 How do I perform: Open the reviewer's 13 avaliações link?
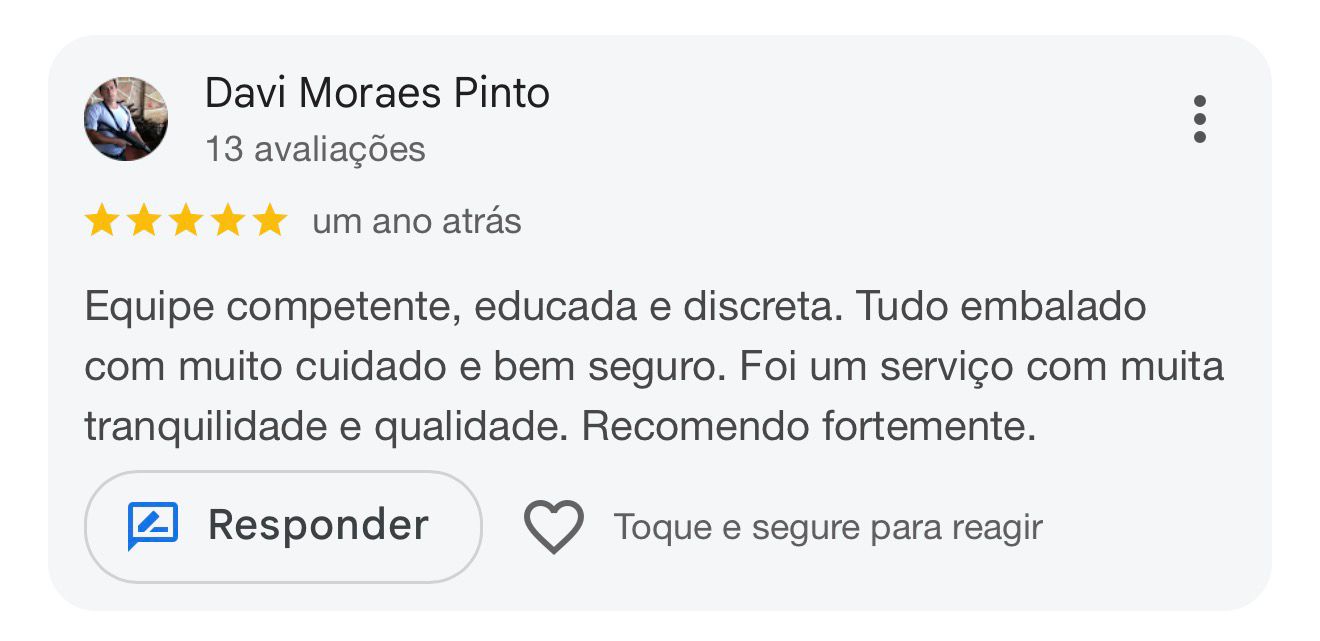314,148
